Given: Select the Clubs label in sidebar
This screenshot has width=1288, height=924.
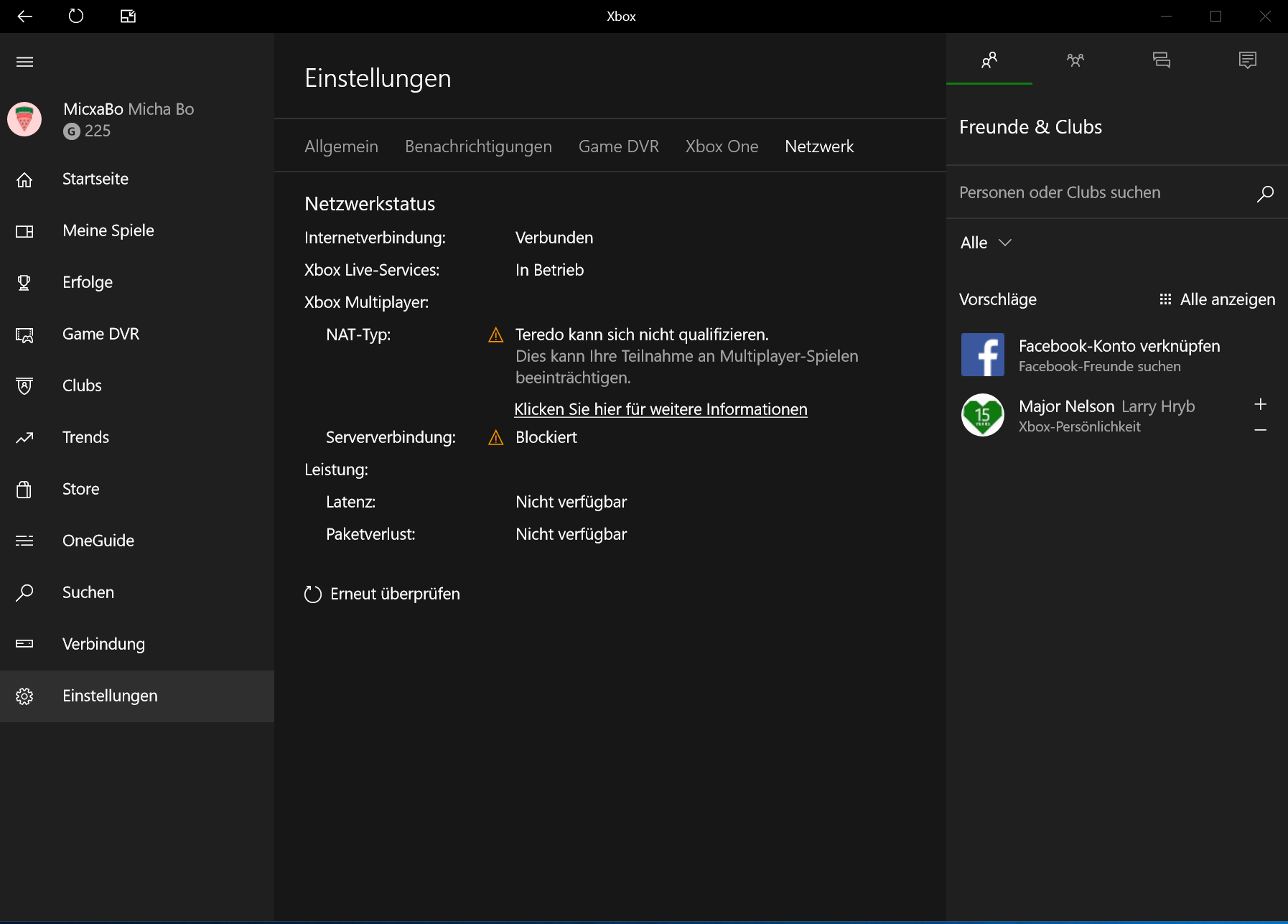Looking at the screenshot, I should pos(82,386).
